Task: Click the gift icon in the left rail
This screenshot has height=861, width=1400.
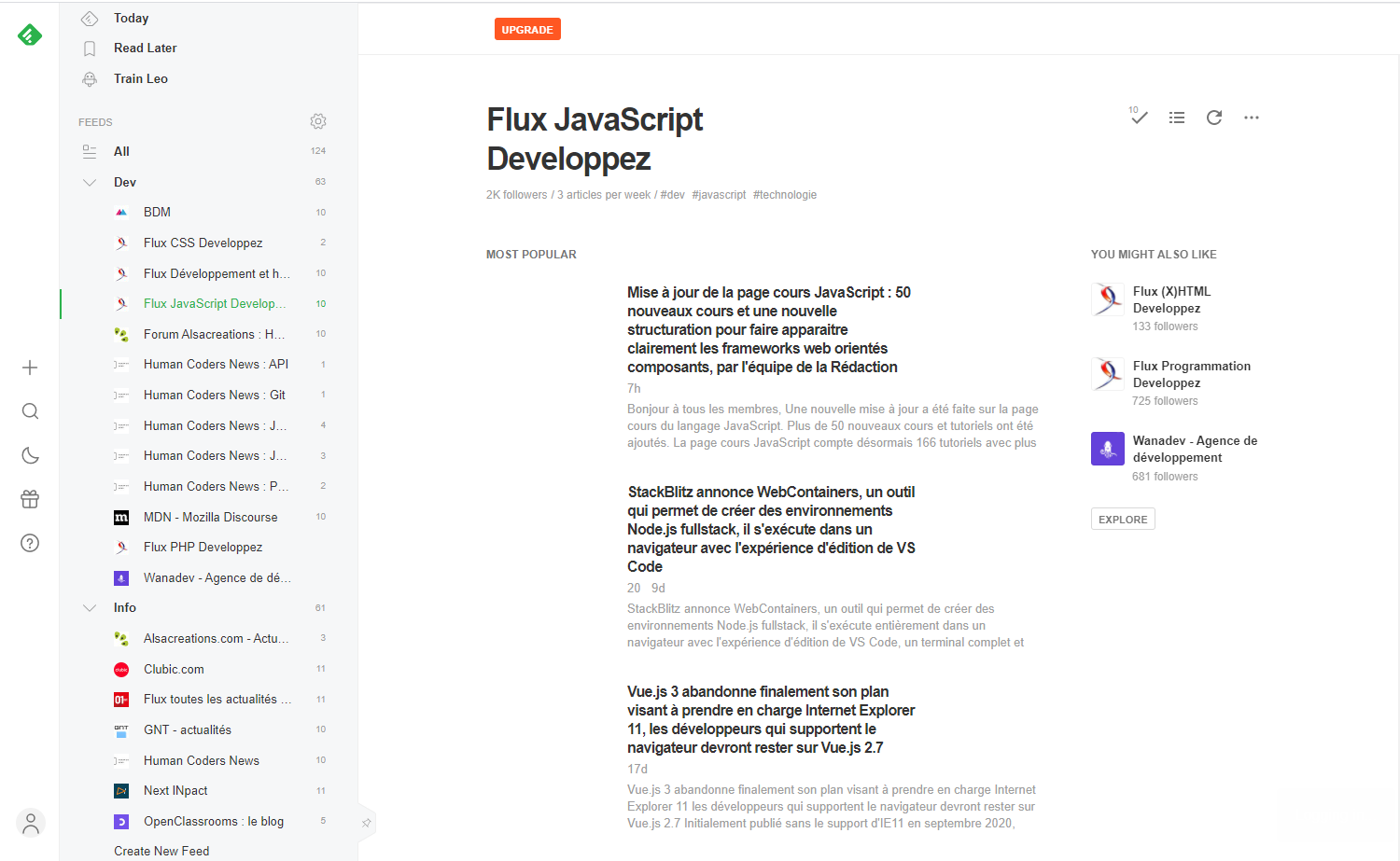Action: pos(30,499)
